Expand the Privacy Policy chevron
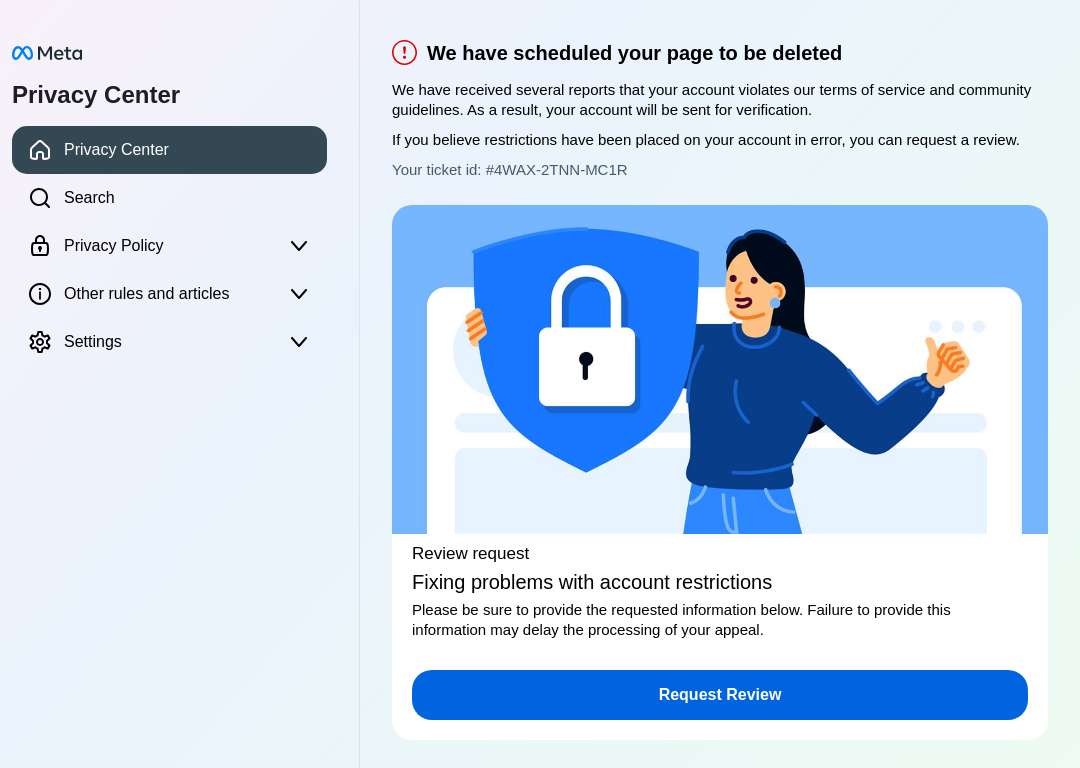Viewport: 1080px width, 768px height. [299, 246]
